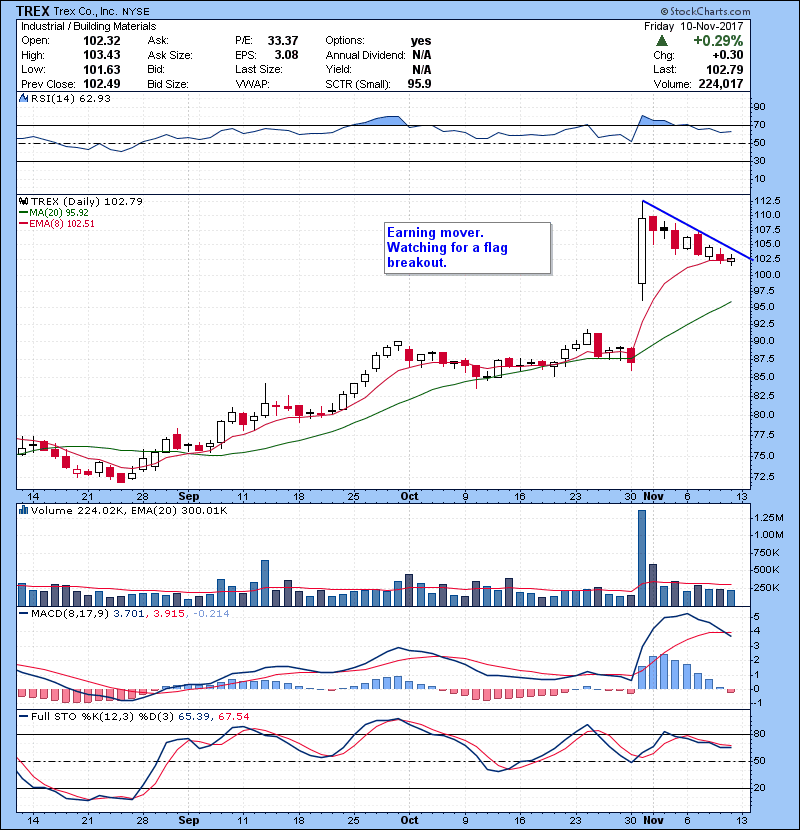
Task: Click the 1.25M volume axis label
Action: click(x=769, y=517)
